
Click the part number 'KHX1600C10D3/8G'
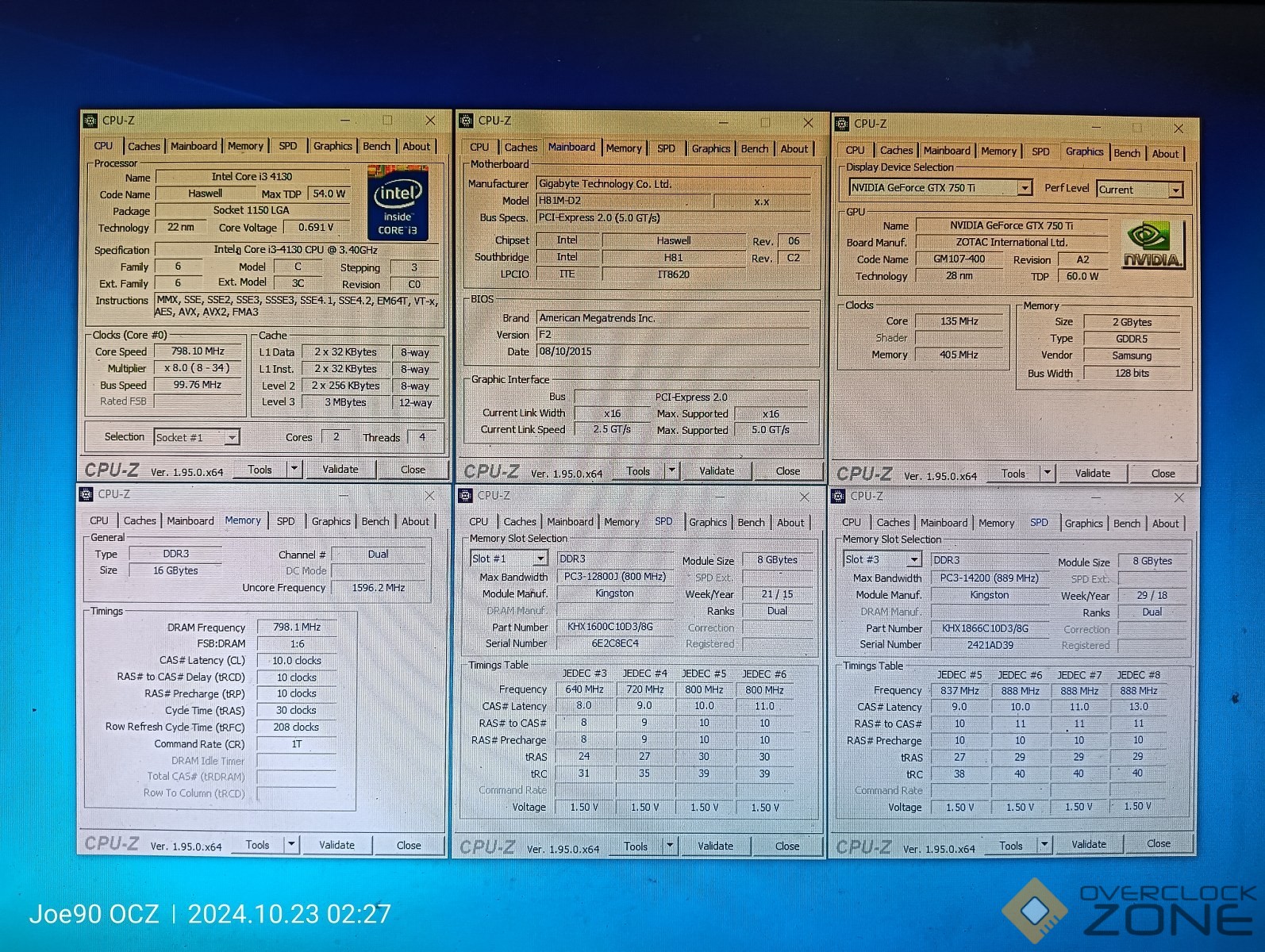[x=610, y=627]
